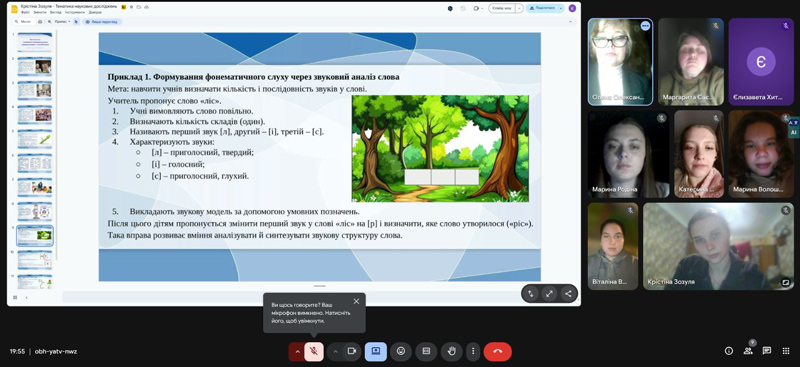This screenshot has height=367, width=800.
Task: Collapse the filmstrip with arrow
Action: coord(27,297)
